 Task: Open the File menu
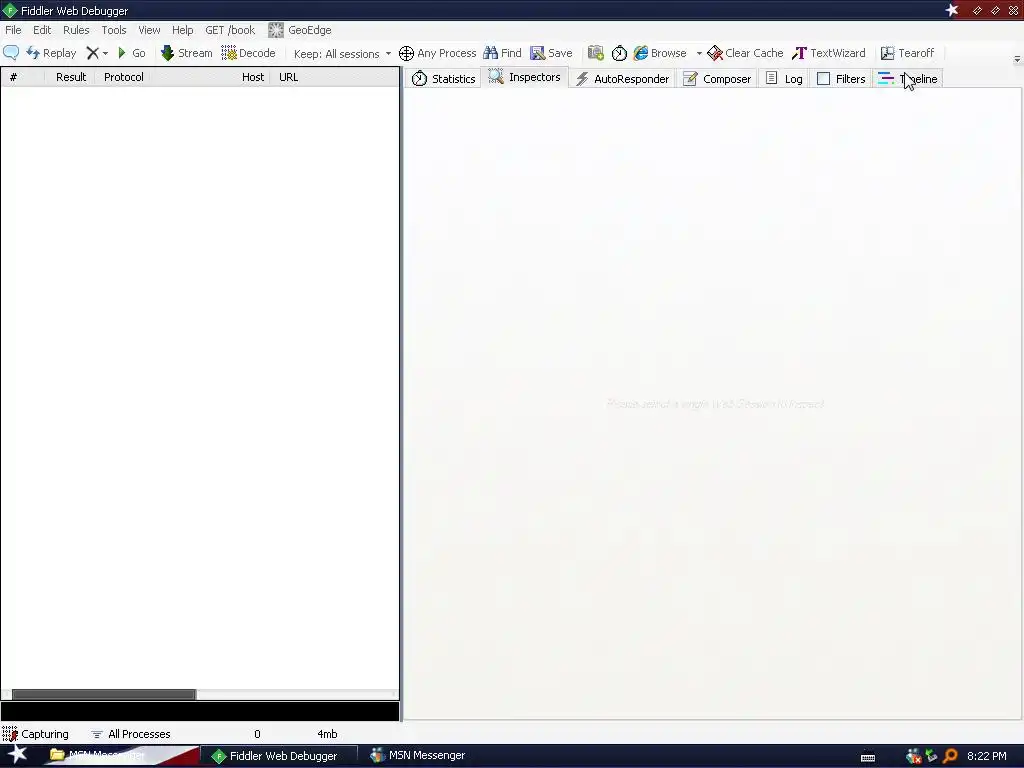[13, 30]
